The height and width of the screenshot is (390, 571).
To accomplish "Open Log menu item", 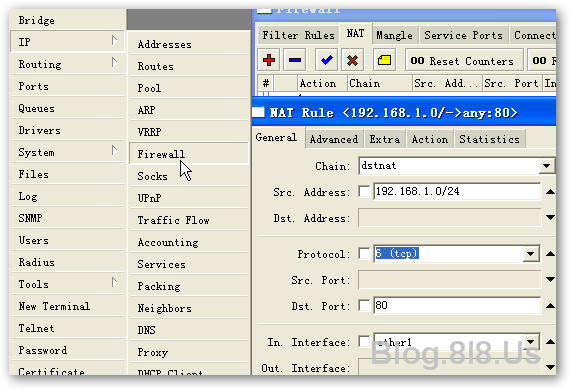I will coord(68,196).
